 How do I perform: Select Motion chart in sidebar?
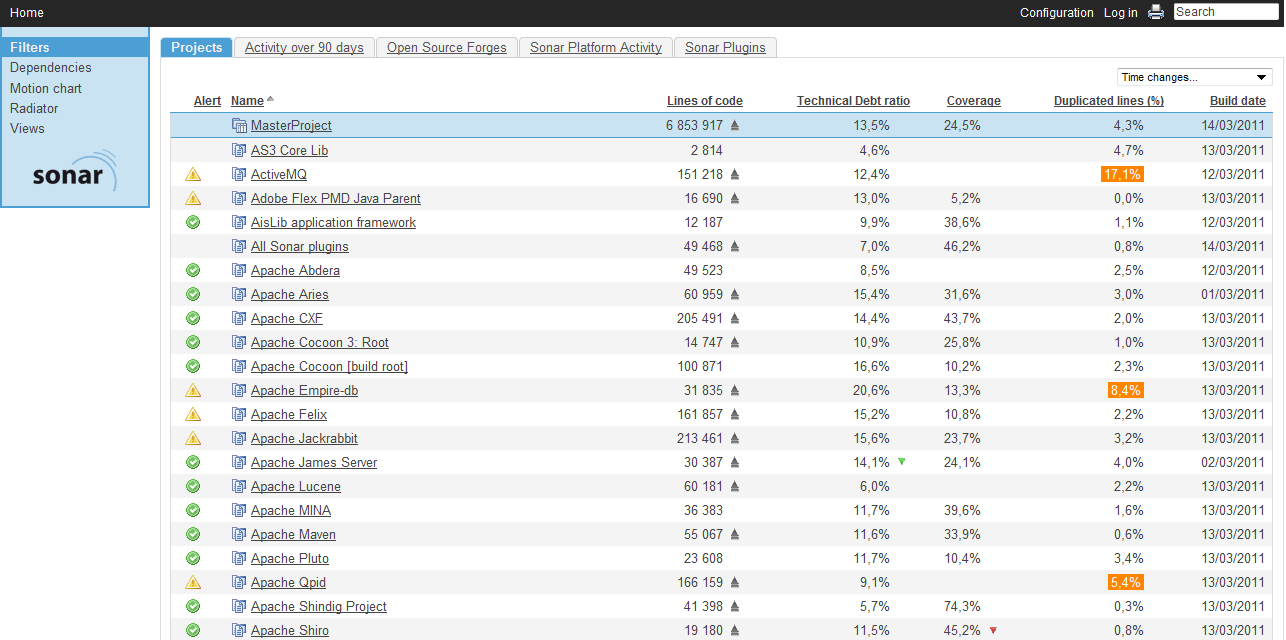(x=46, y=88)
